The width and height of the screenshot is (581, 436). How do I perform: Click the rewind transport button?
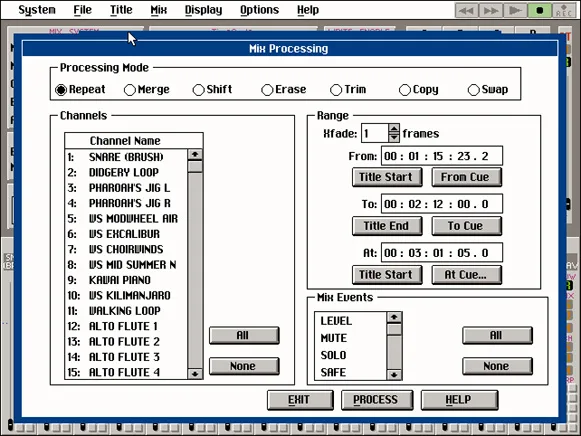tap(466, 10)
